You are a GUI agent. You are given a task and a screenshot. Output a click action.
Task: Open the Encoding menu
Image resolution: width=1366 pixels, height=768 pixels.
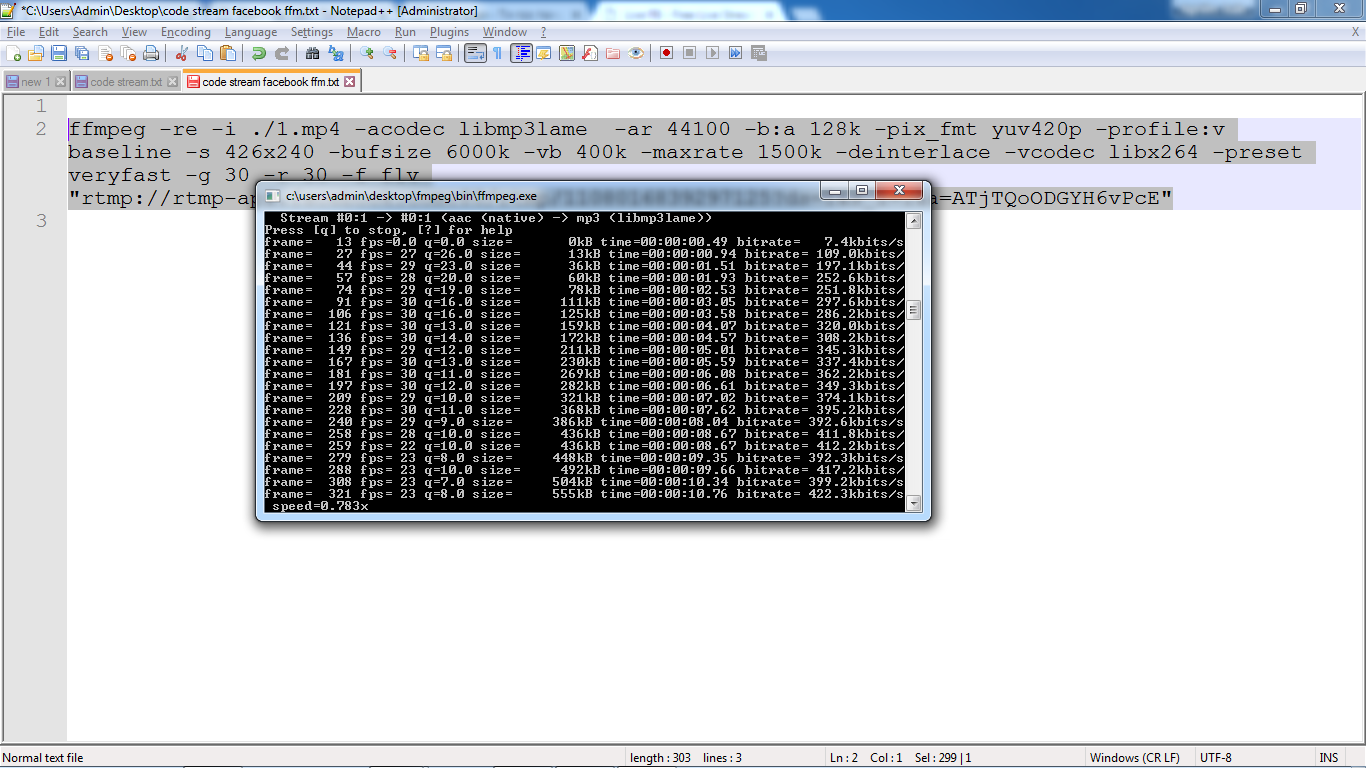pyautogui.click(x=186, y=32)
